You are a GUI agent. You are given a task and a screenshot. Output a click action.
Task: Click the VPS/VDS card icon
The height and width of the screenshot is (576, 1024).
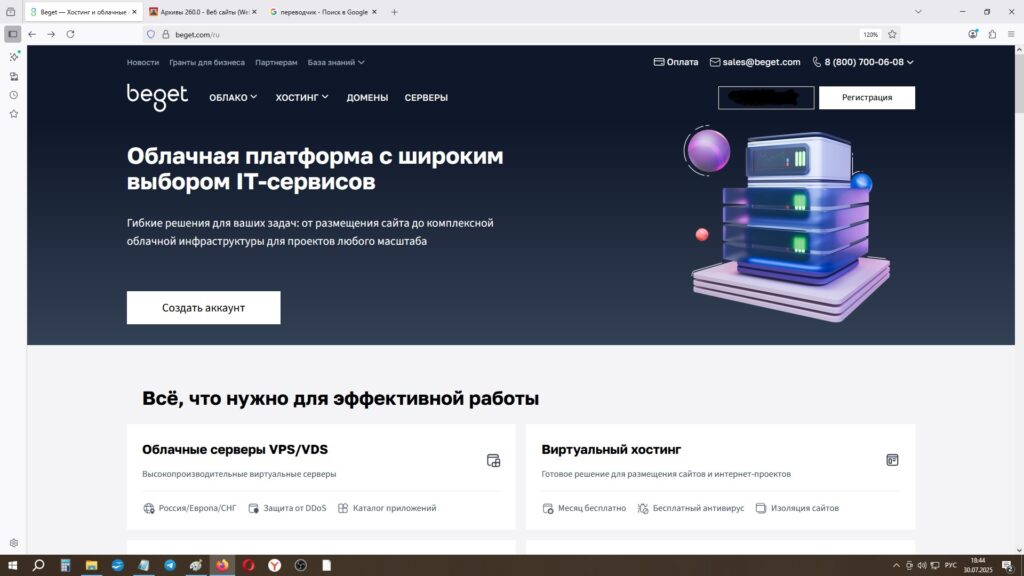(x=494, y=460)
